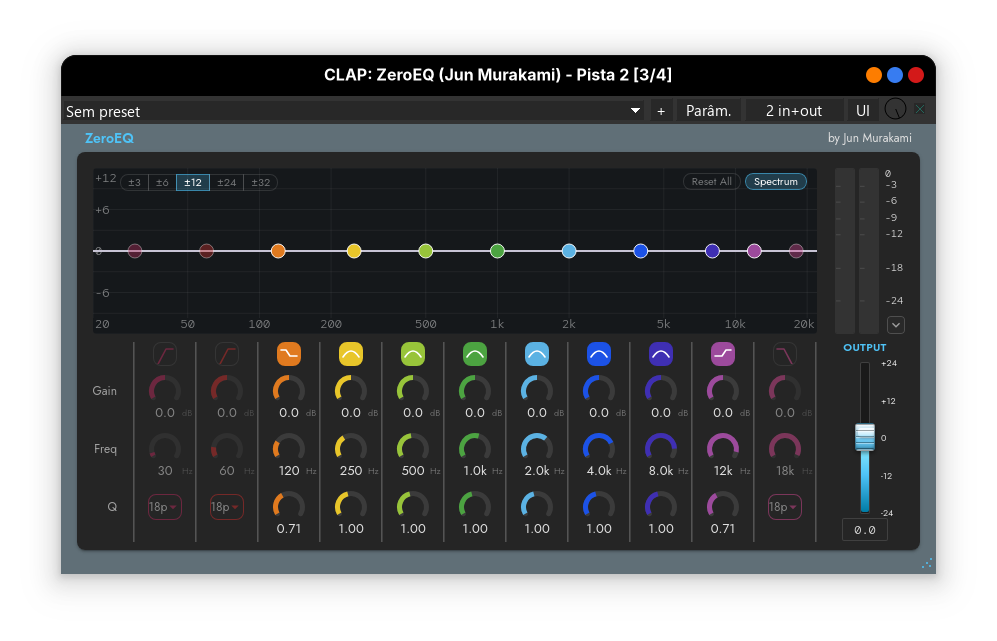Screen dimensions: 997x641
Task: Click the '250' frequency value text
Action: (x=351, y=471)
